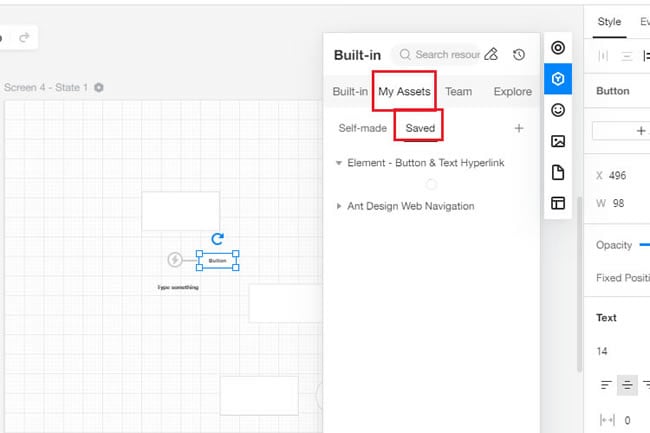The image size is (650, 433).
Task: Click the history clock icon
Action: [x=519, y=55]
